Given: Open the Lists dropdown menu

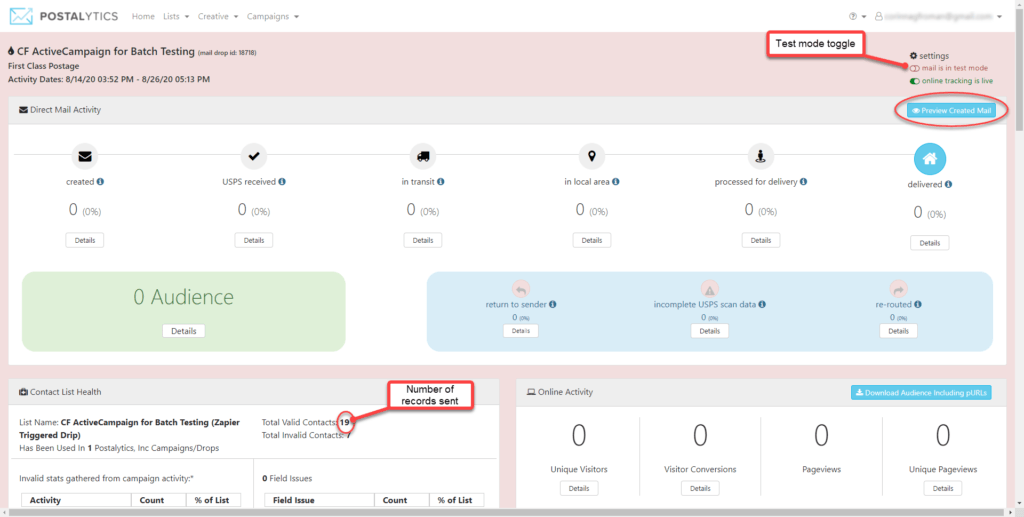Looking at the screenshot, I should click(176, 16).
